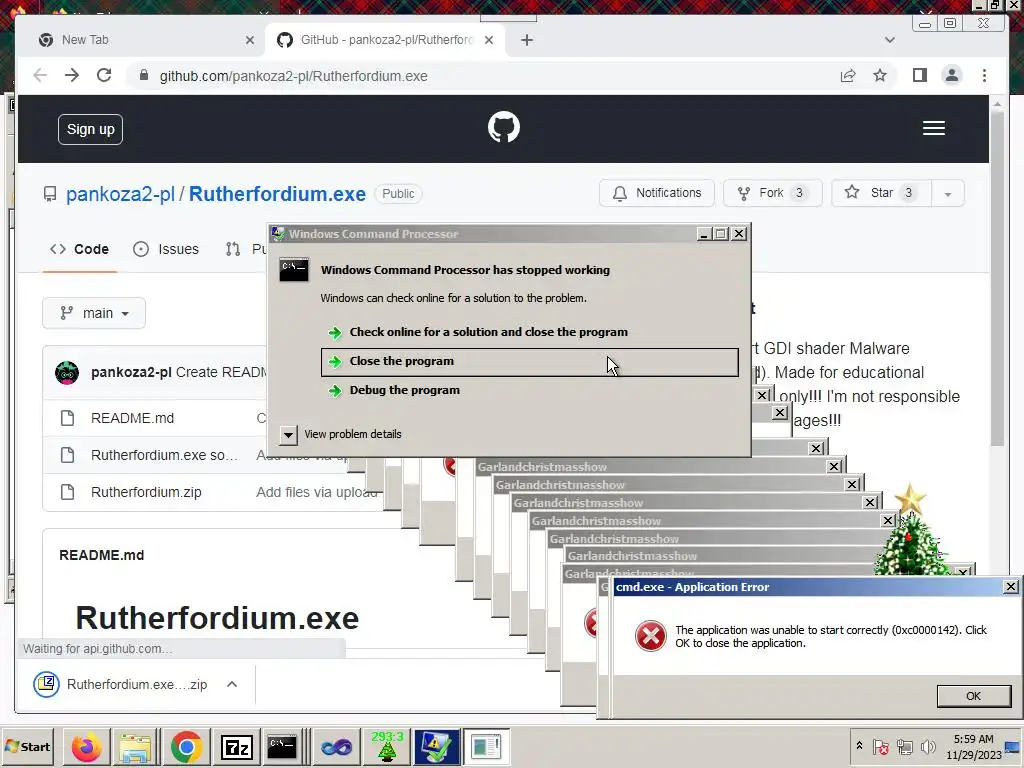This screenshot has width=1024, height=768.
Task: Select the GitHub pankoza2-pl/Rutherfordium tab
Action: tap(385, 40)
